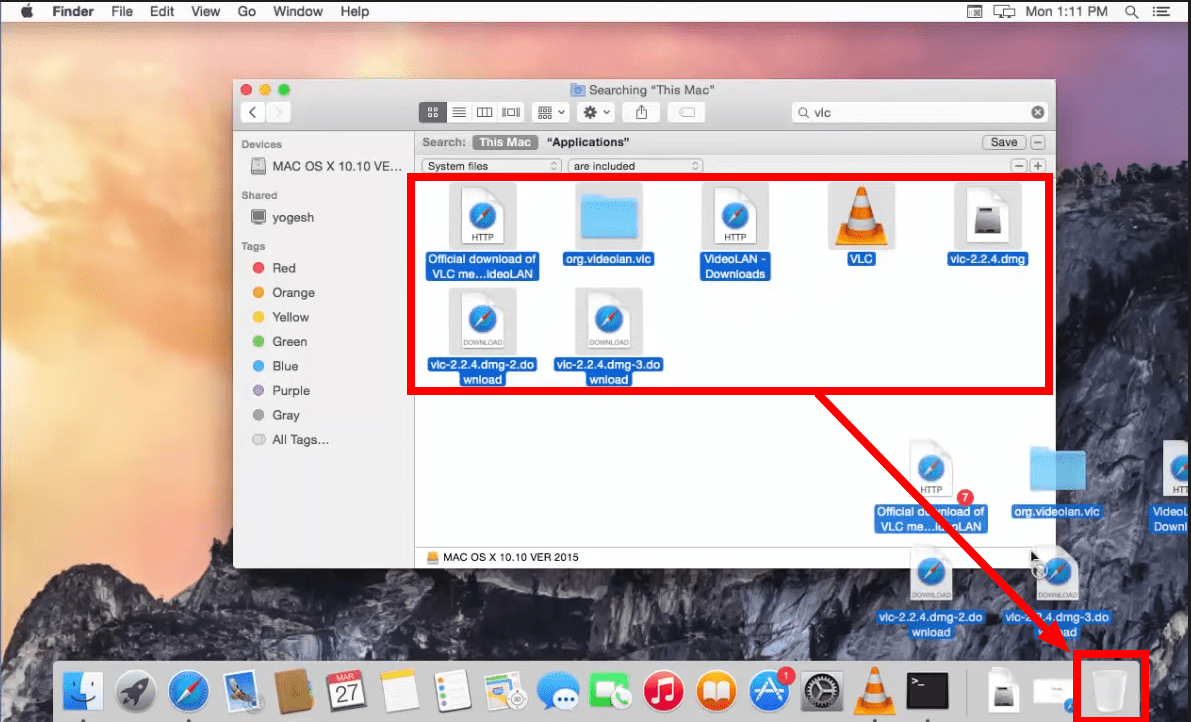The width and height of the screenshot is (1191, 722).
Task: Switch search scope to Applications
Action: click(x=587, y=142)
